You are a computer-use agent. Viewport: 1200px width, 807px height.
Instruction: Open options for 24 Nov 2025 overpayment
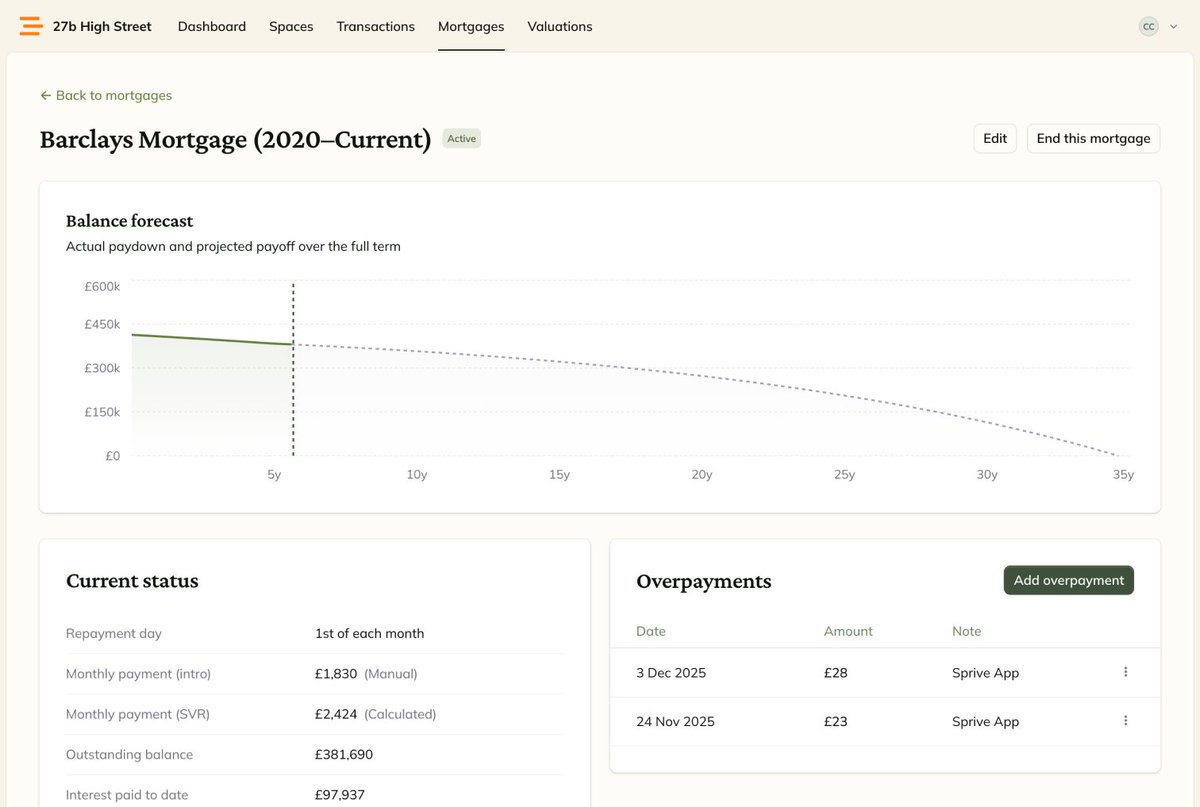pyautogui.click(x=1126, y=721)
